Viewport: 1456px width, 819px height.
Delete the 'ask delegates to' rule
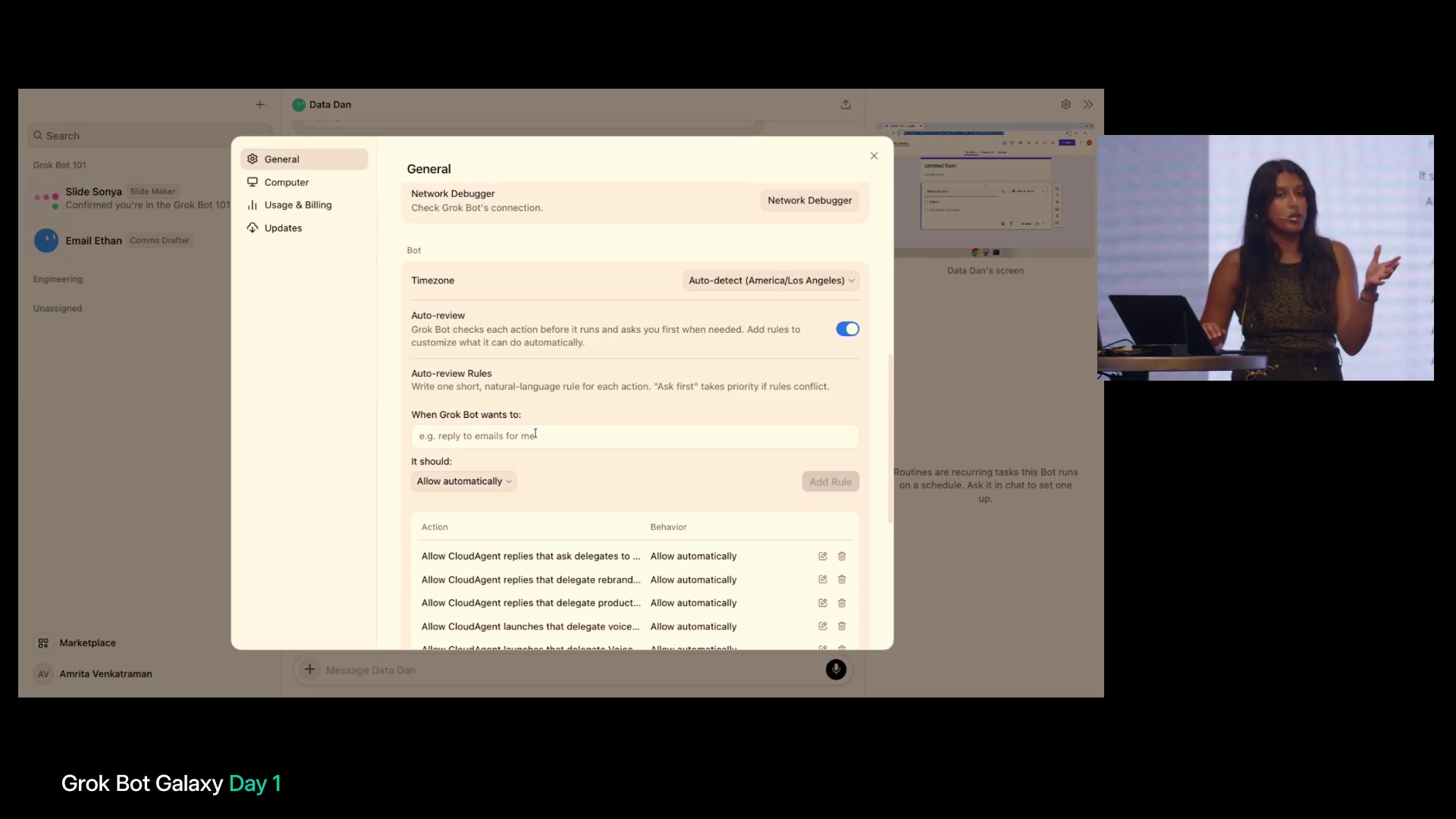point(842,556)
